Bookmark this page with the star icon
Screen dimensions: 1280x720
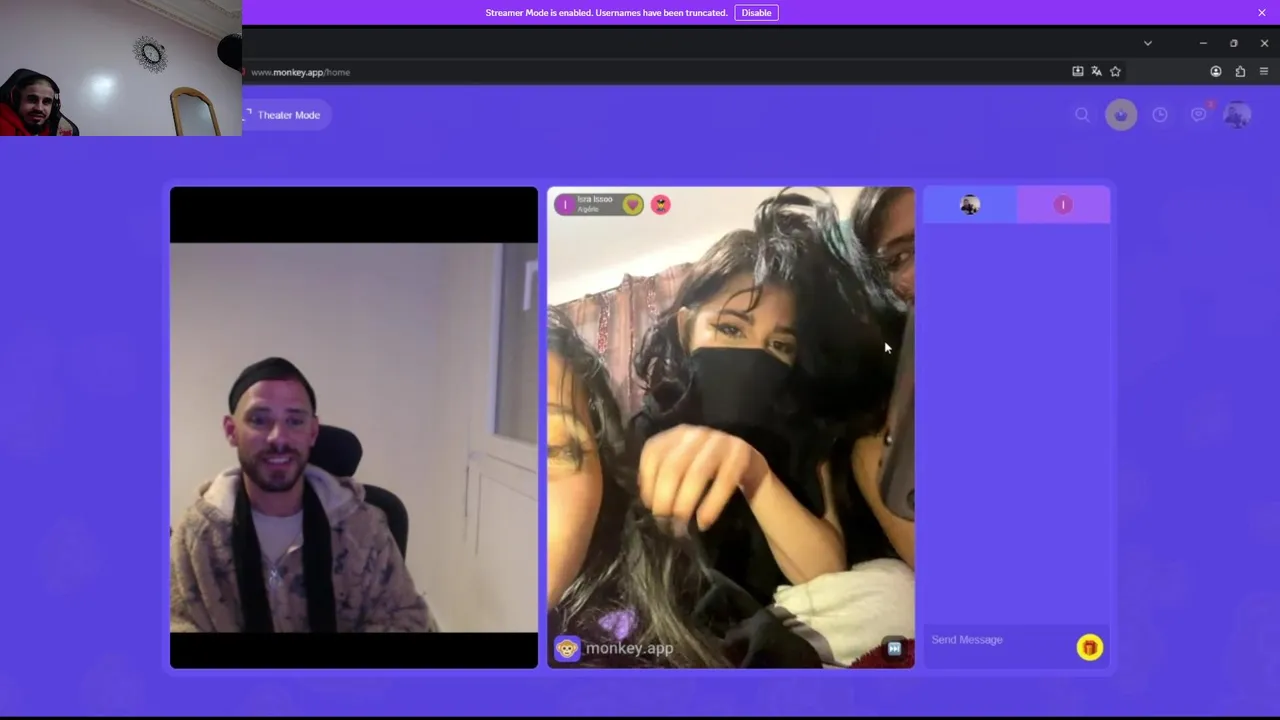[x=1115, y=72]
